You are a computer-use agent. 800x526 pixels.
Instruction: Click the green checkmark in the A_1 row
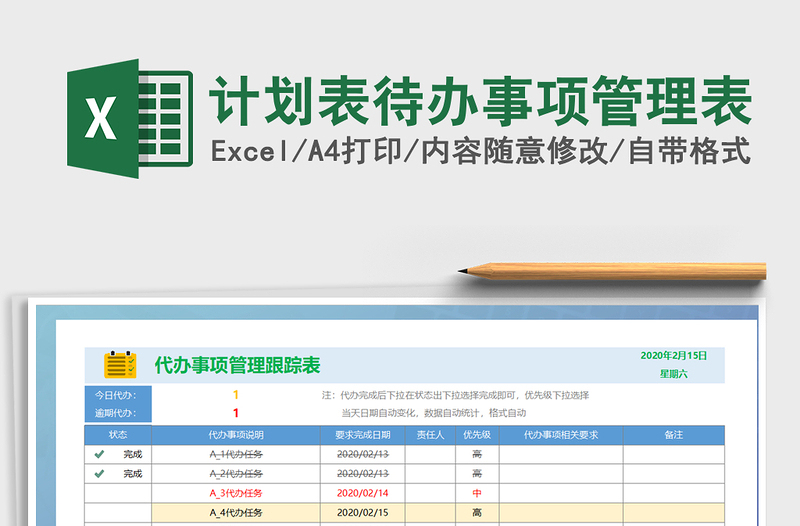click(99, 454)
